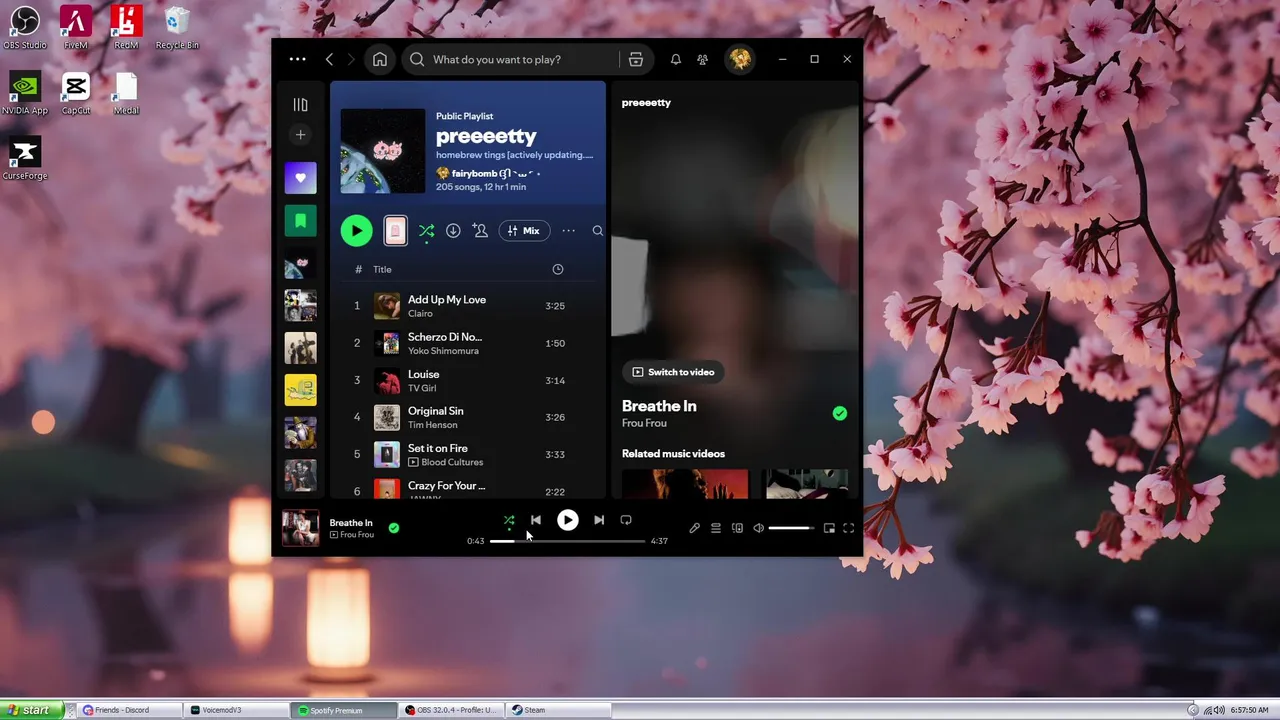Open more options for preeeetty playlist
This screenshot has height=720, width=1280.
click(x=568, y=231)
